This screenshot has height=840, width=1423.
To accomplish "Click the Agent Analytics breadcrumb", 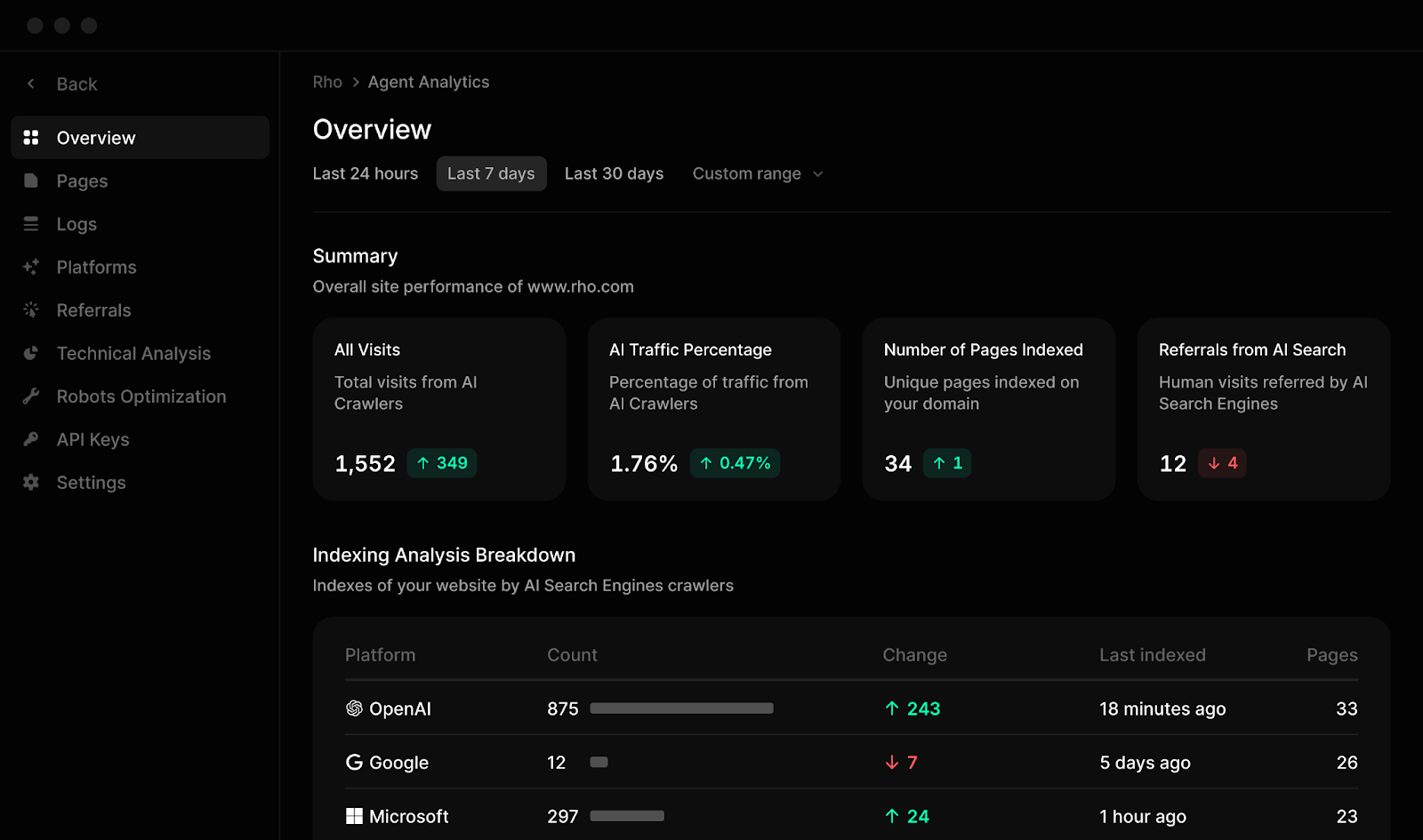I will (x=429, y=82).
